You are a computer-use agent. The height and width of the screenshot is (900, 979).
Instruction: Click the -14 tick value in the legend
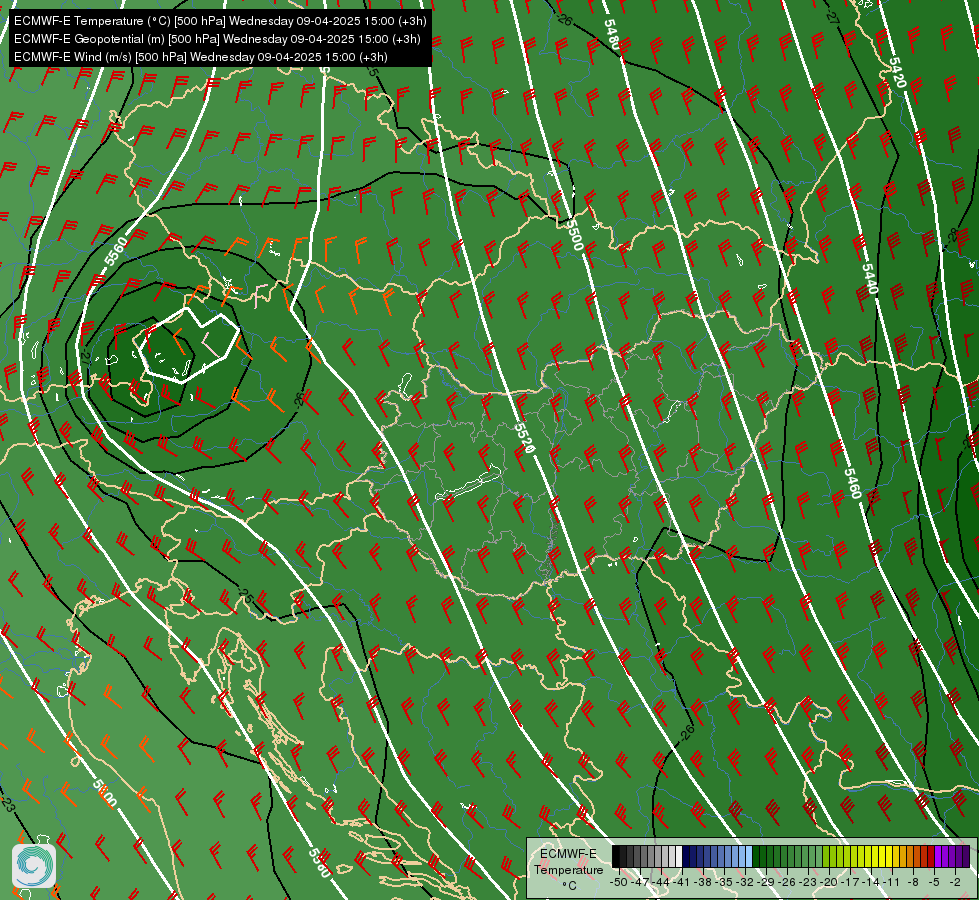pos(871,883)
